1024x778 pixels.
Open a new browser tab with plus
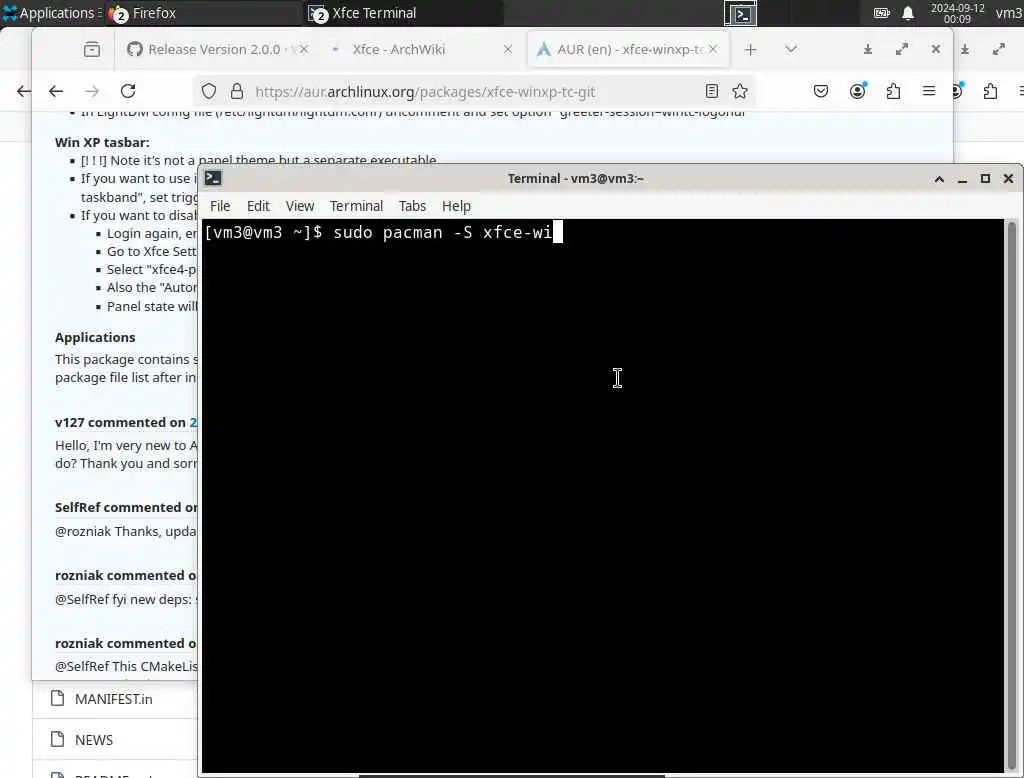pyautogui.click(x=750, y=50)
